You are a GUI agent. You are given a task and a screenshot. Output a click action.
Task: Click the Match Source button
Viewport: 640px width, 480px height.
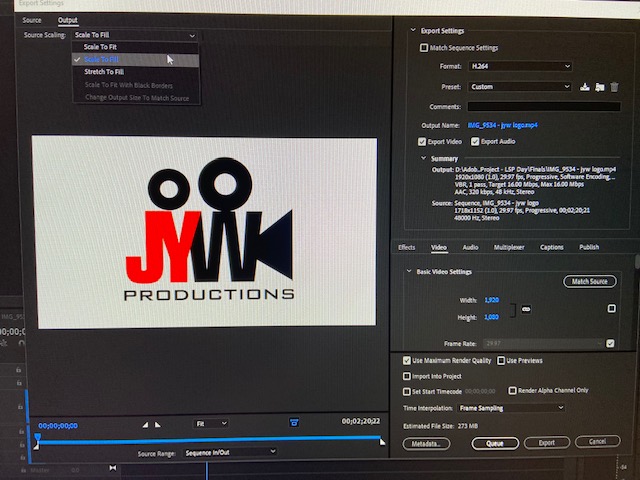(590, 281)
